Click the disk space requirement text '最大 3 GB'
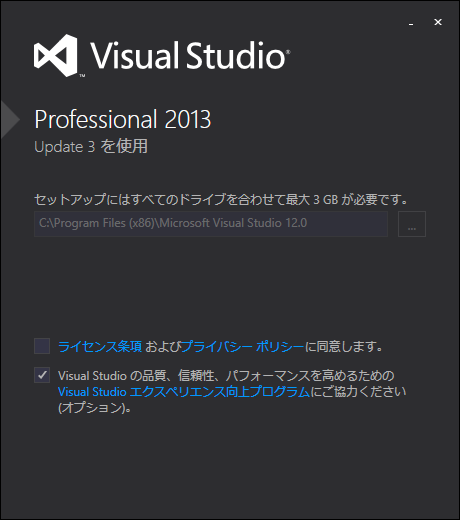 312,200
